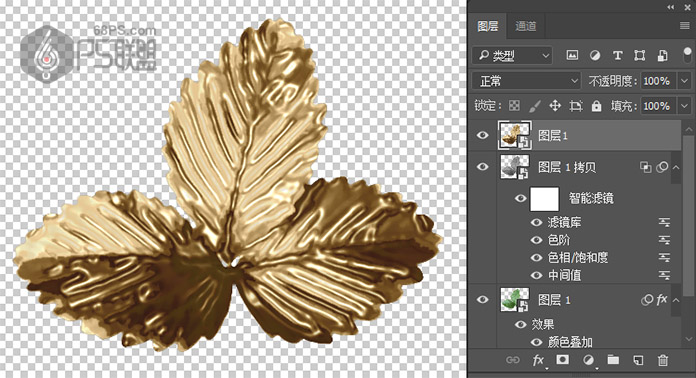Create a new layer

(638, 360)
